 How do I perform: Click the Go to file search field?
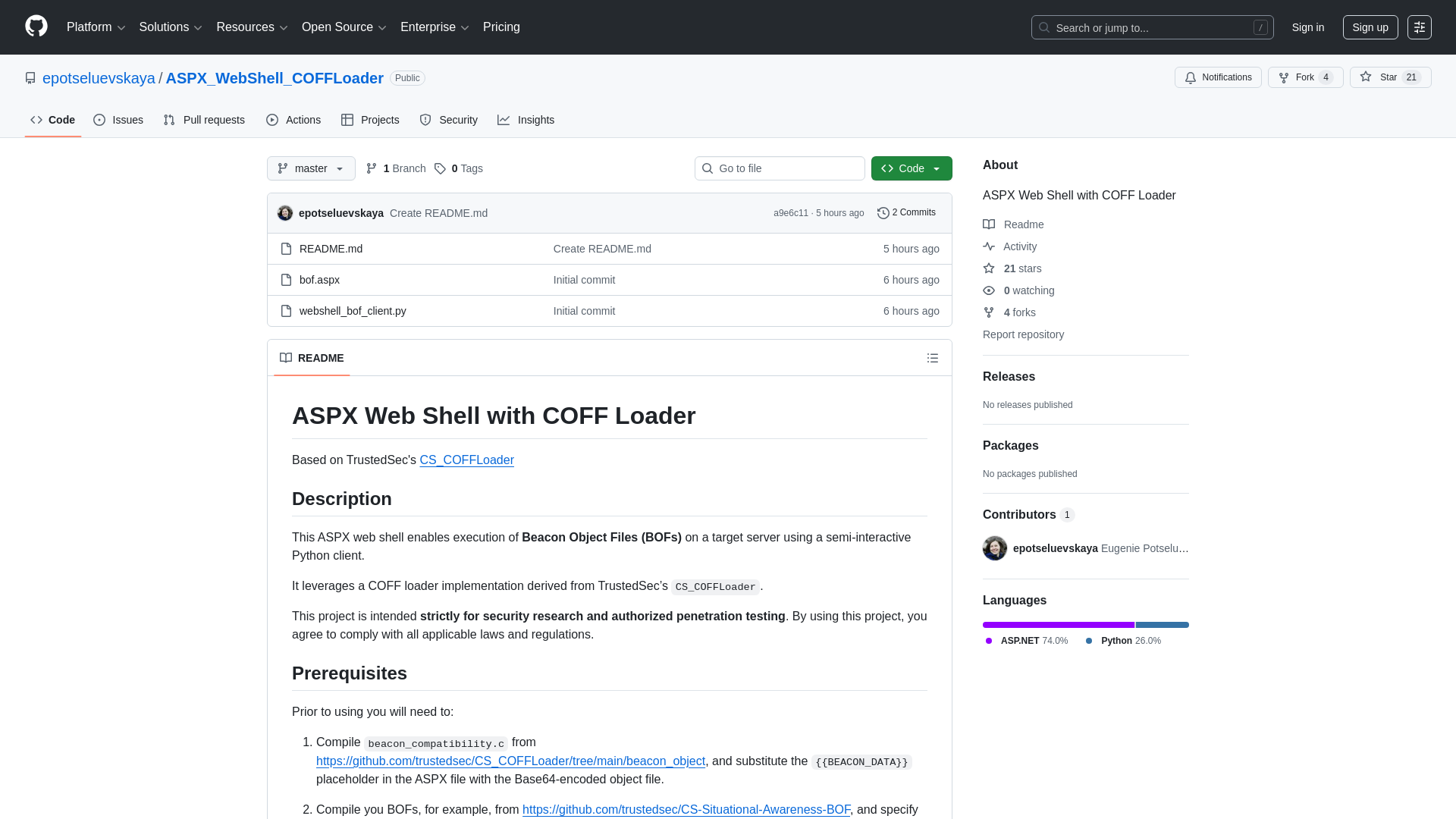[x=780, y=168]
